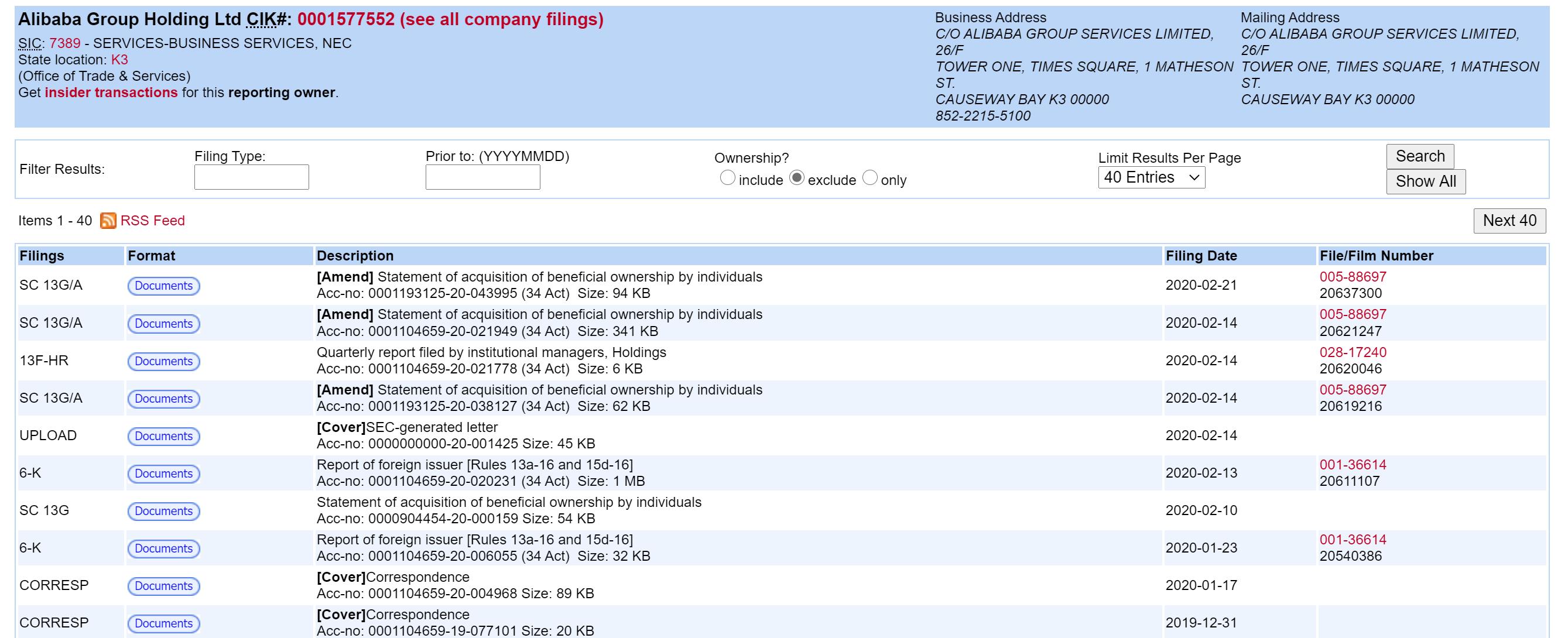Click the Prior to date input field
Image resolution: width=1568 pixels, height=638 pixels.
click(x=482, y=177)
